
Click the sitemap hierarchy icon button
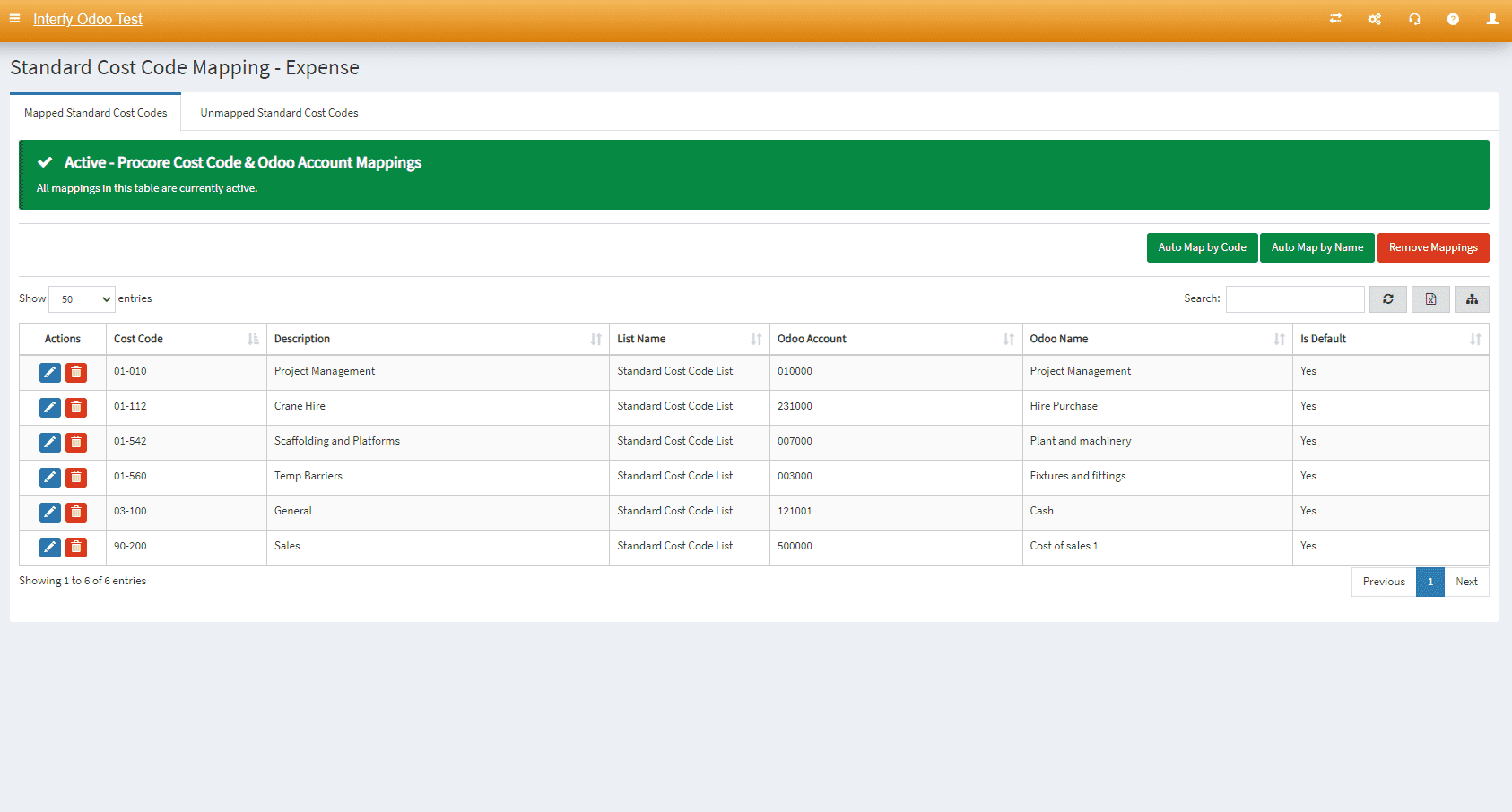(1472, 299)
